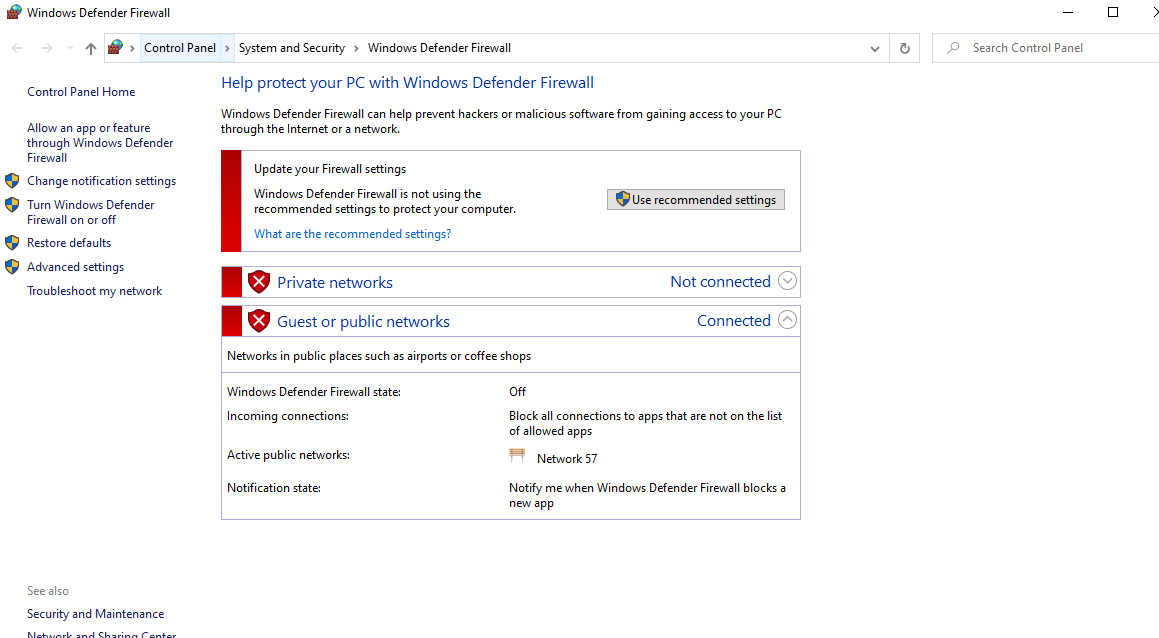Click red shield icon next to Private networks

point(259,282)
